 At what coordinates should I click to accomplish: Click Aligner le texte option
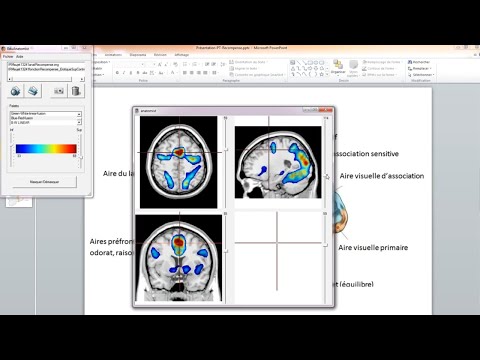pyautogui.click(x=245, y=68)
